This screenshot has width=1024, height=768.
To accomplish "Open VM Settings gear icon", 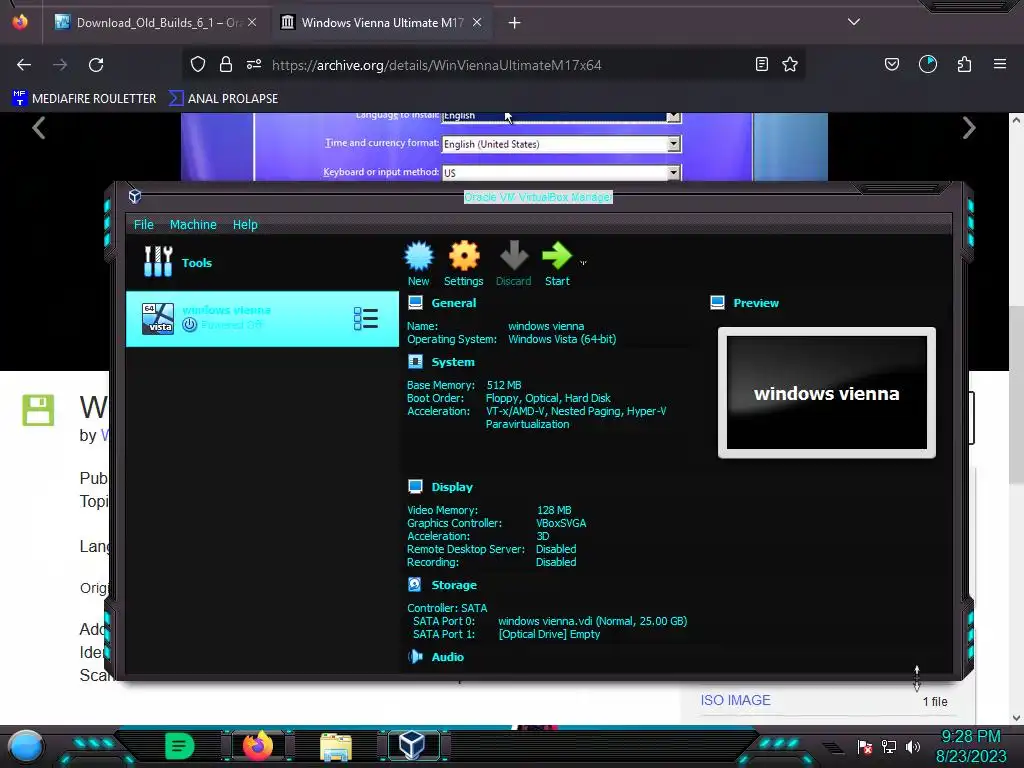I will pyautogui.click(x=464, y=256).
